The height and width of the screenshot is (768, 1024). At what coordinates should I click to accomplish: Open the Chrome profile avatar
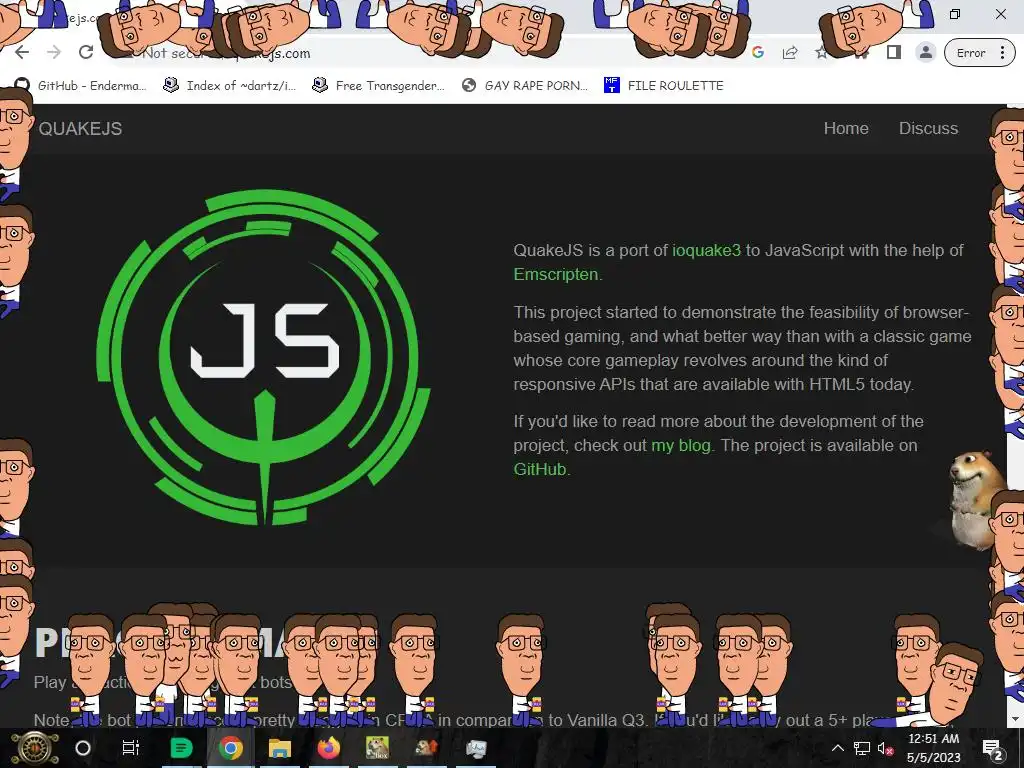coord(925,53)
